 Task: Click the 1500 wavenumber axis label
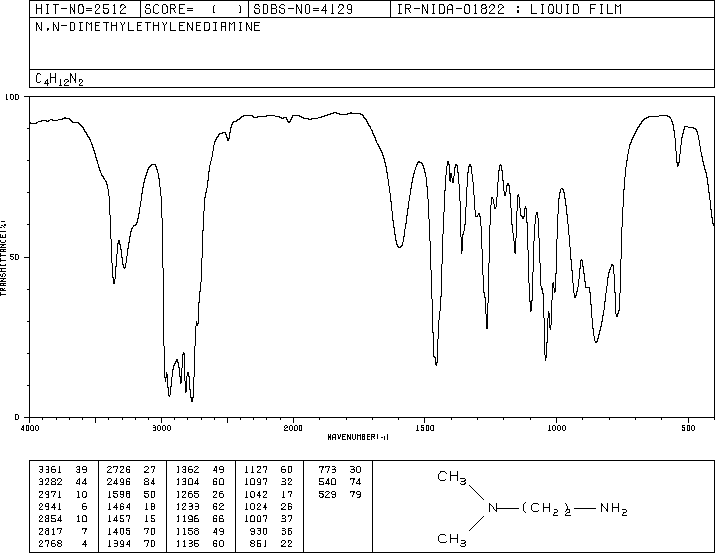point(425,428)
